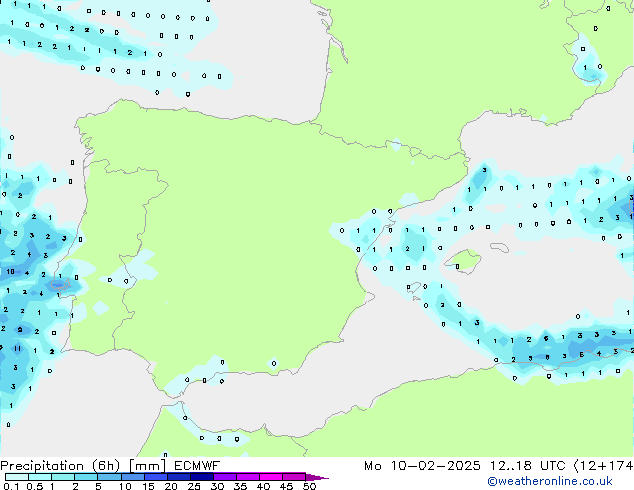
Task: Click the 0.1–0.5 mm legend color box
Action: (17, 477)
